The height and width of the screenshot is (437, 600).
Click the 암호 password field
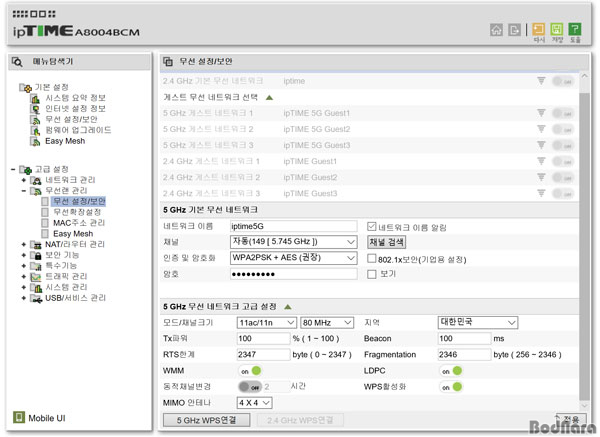click(x=293, y=274)
